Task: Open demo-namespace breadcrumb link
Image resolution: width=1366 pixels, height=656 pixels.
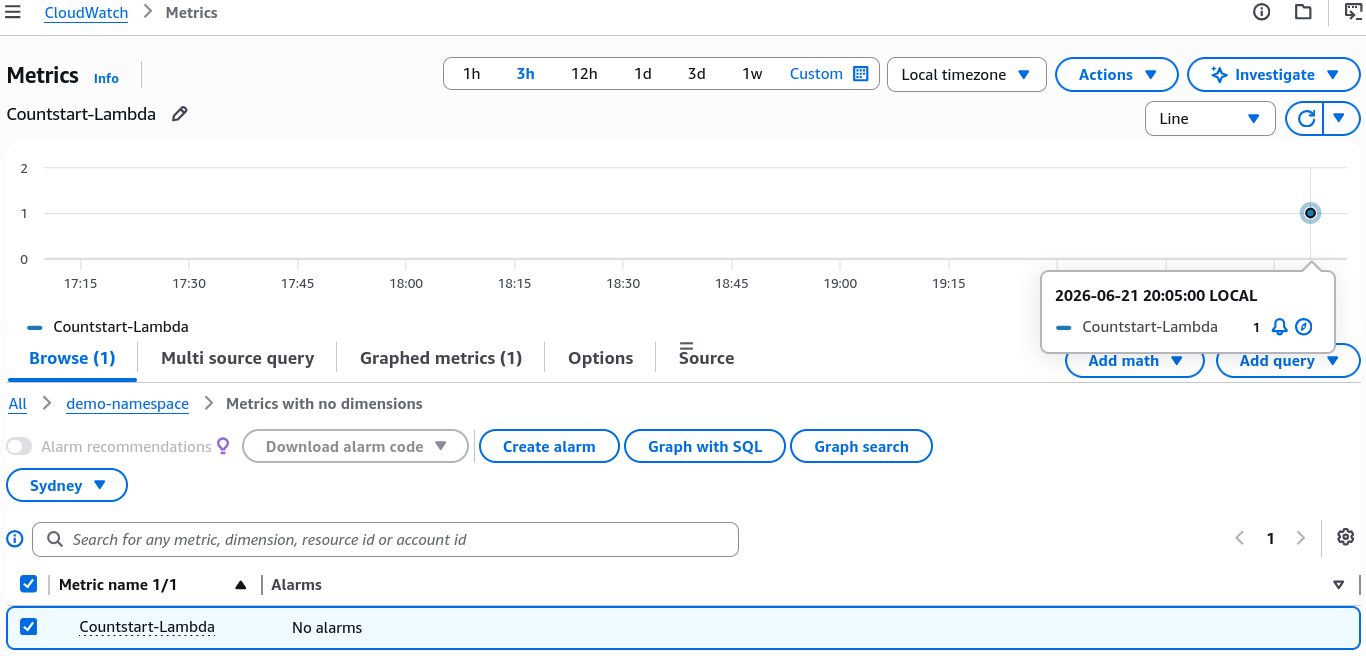Action: coord(127,404)
